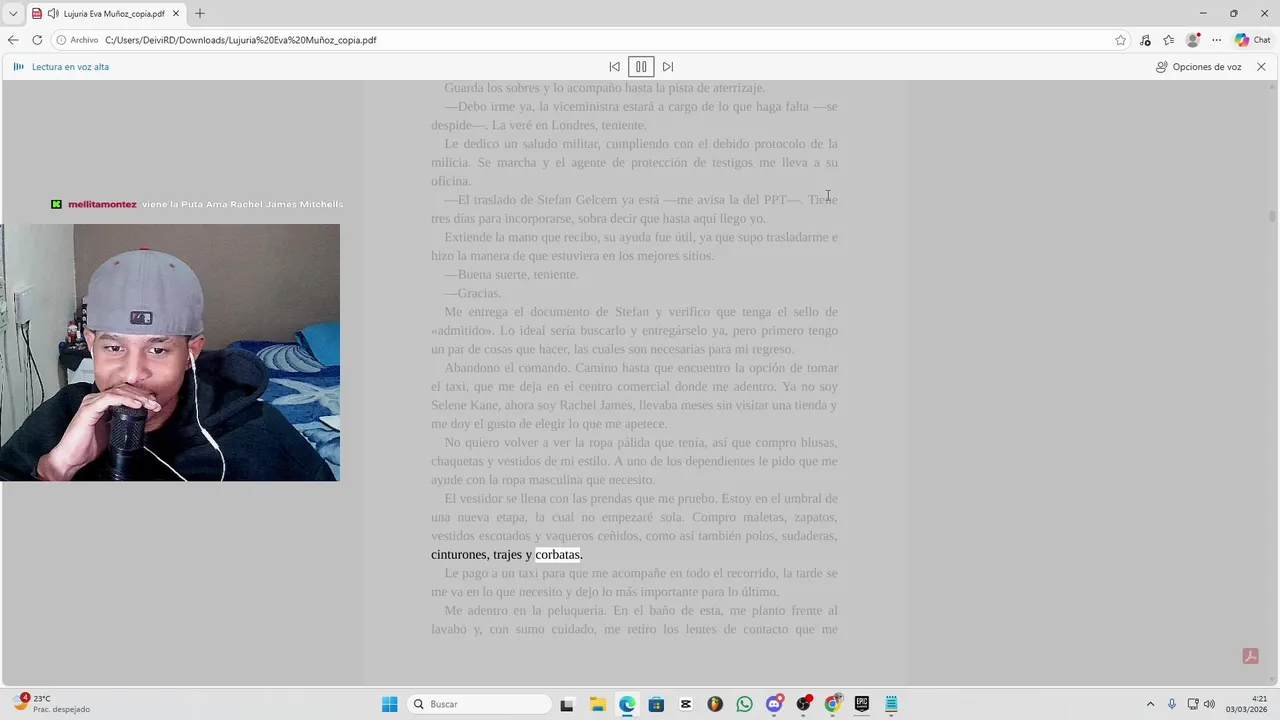Screen dimensions: 1280x720
Task: Open Google Chrome from taskbar
Action: [832, 704]
